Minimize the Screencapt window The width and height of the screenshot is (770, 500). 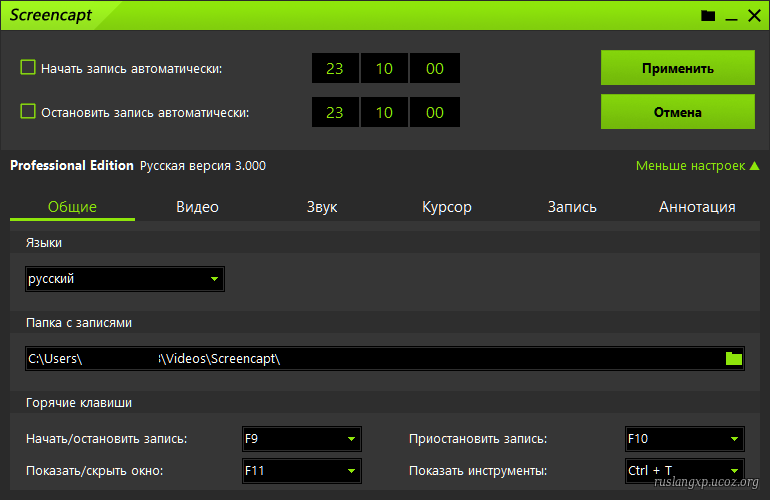[x=731, y=16]
